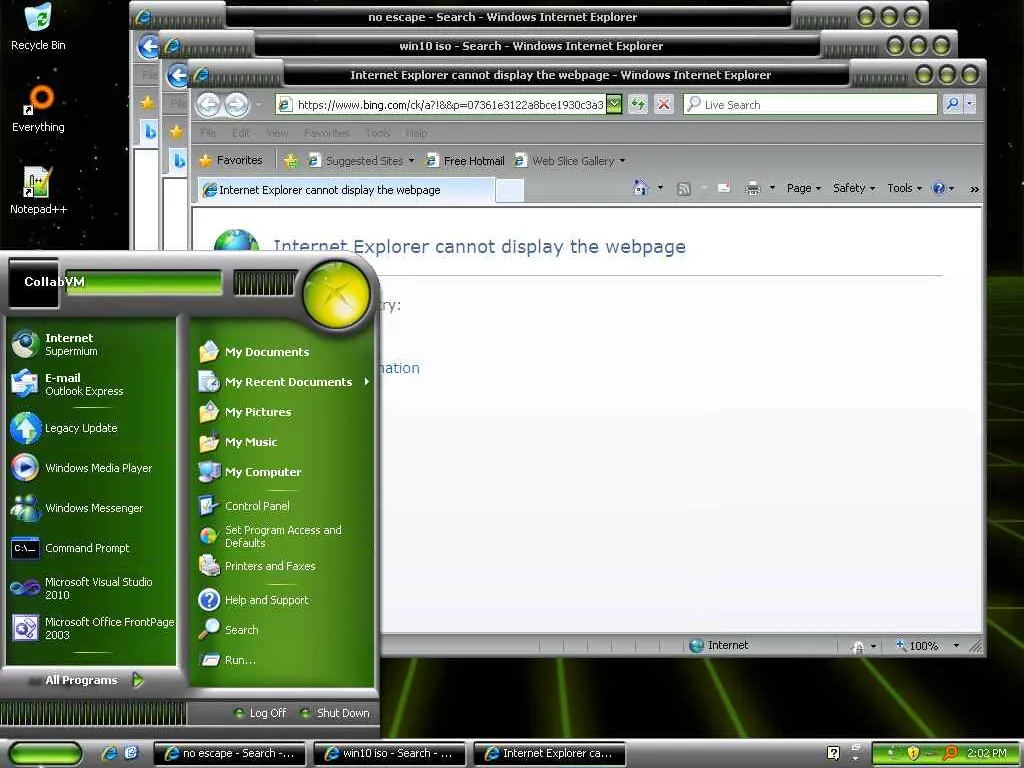Click the Stop loading X icon
This screenshot has width=1024, height=768.
coord(664,104)
